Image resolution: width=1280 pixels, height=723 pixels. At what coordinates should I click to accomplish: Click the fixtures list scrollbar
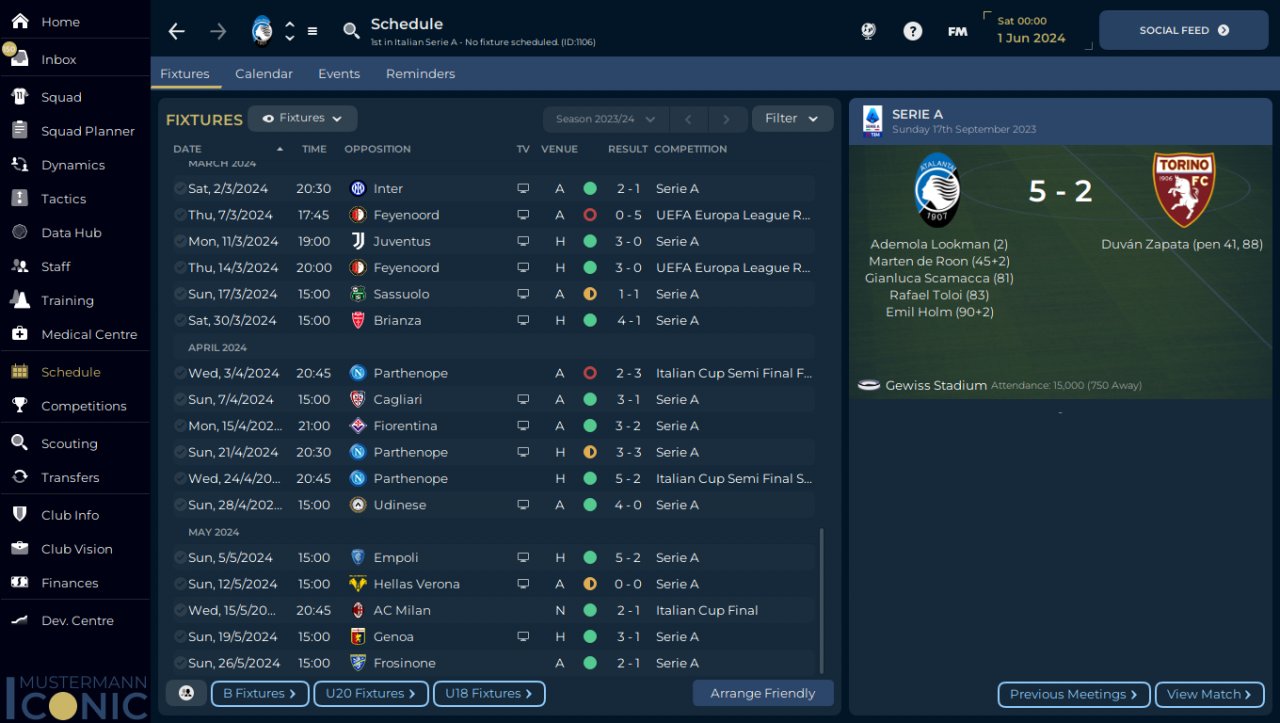pyautogui.click(x=822, y=600)
